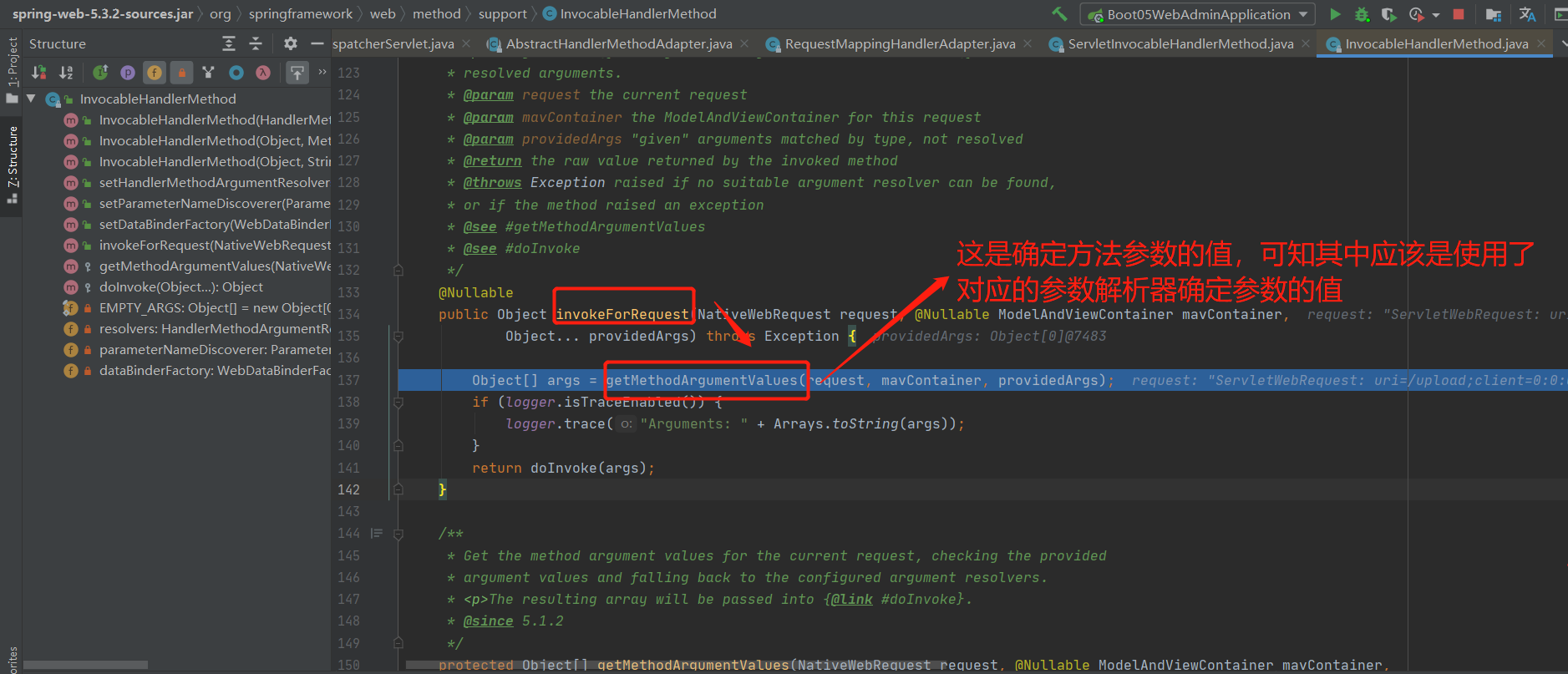Image resolution: width=1568 pixels, height=674 pixels.
Task: Toggle Sort by Visibility in the Structure toolbar
Action: [x=38, y=73]
